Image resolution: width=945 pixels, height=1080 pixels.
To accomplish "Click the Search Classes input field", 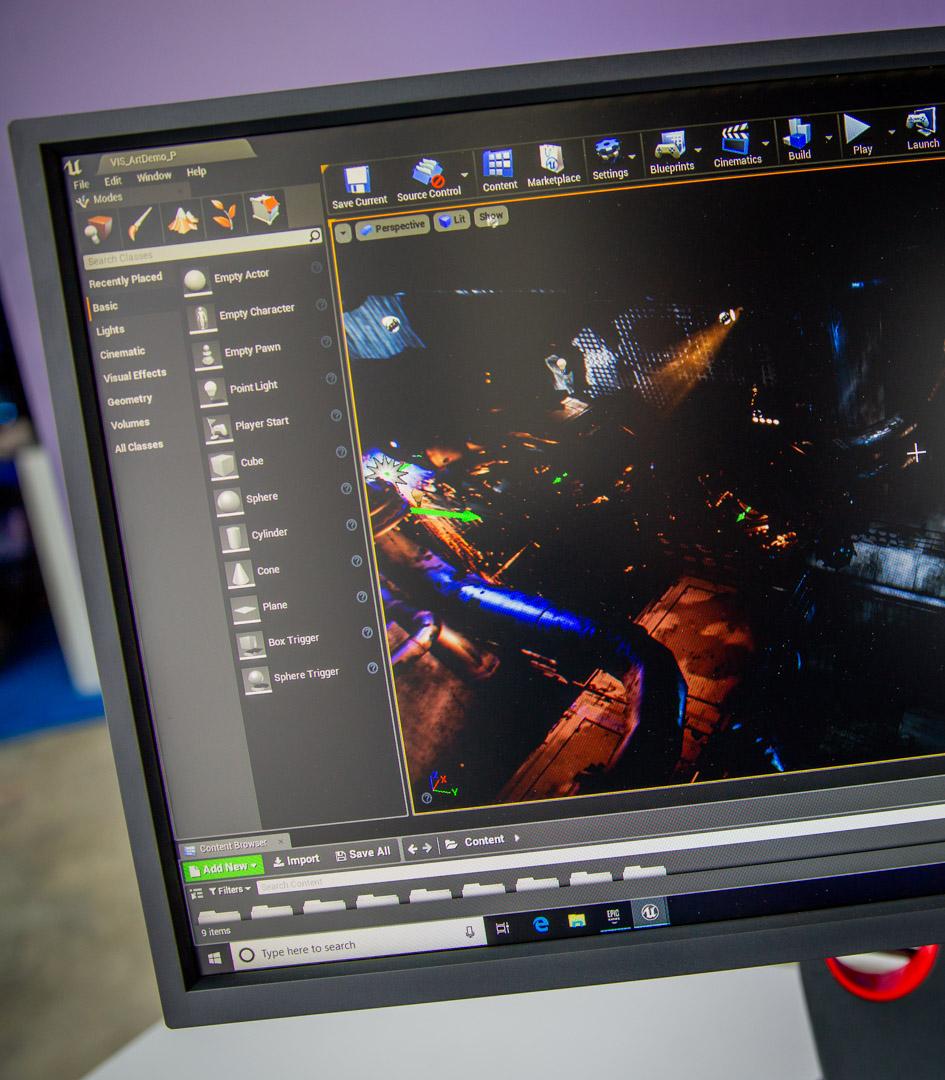I will pos(202,249).
